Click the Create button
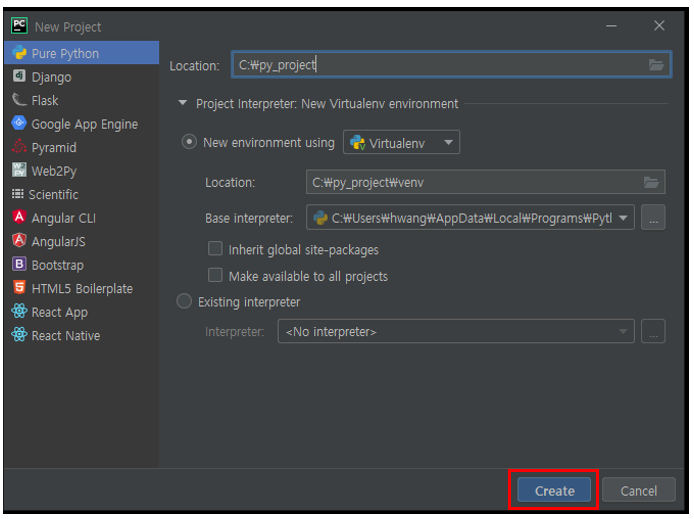 [554, 490]
